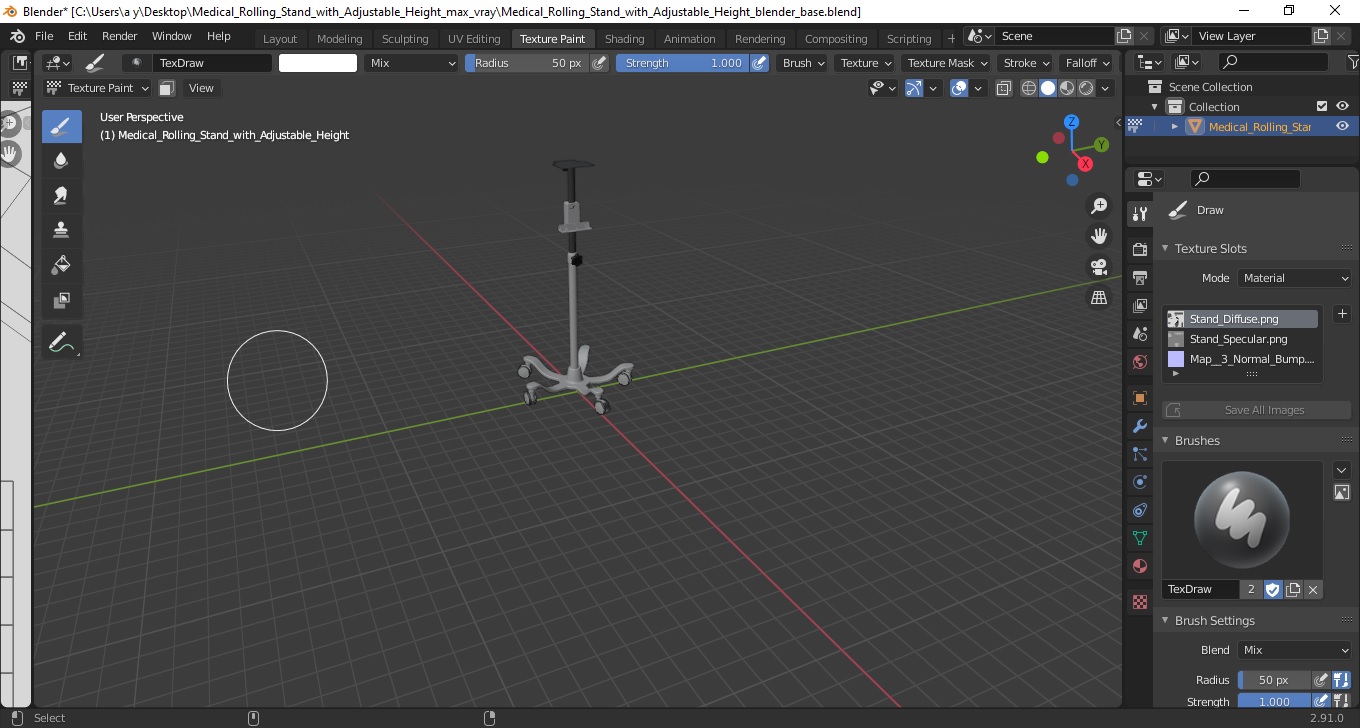Switch orthographic/perspective view grid icon
Viewport: 1360px width, 728px height.
(1099, 297)
